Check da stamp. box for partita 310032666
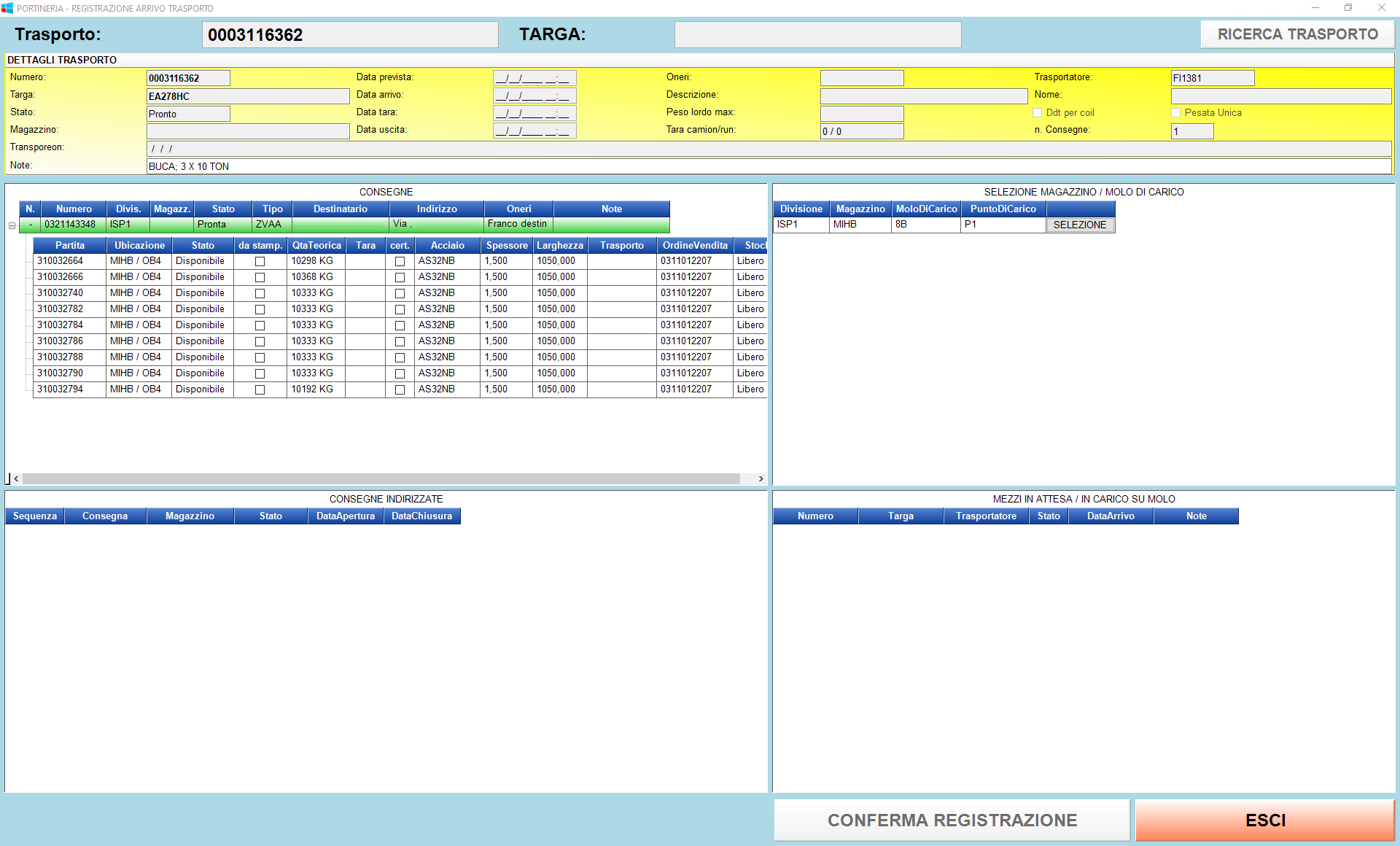The image size is (1400, 846). tap(260, 277)
